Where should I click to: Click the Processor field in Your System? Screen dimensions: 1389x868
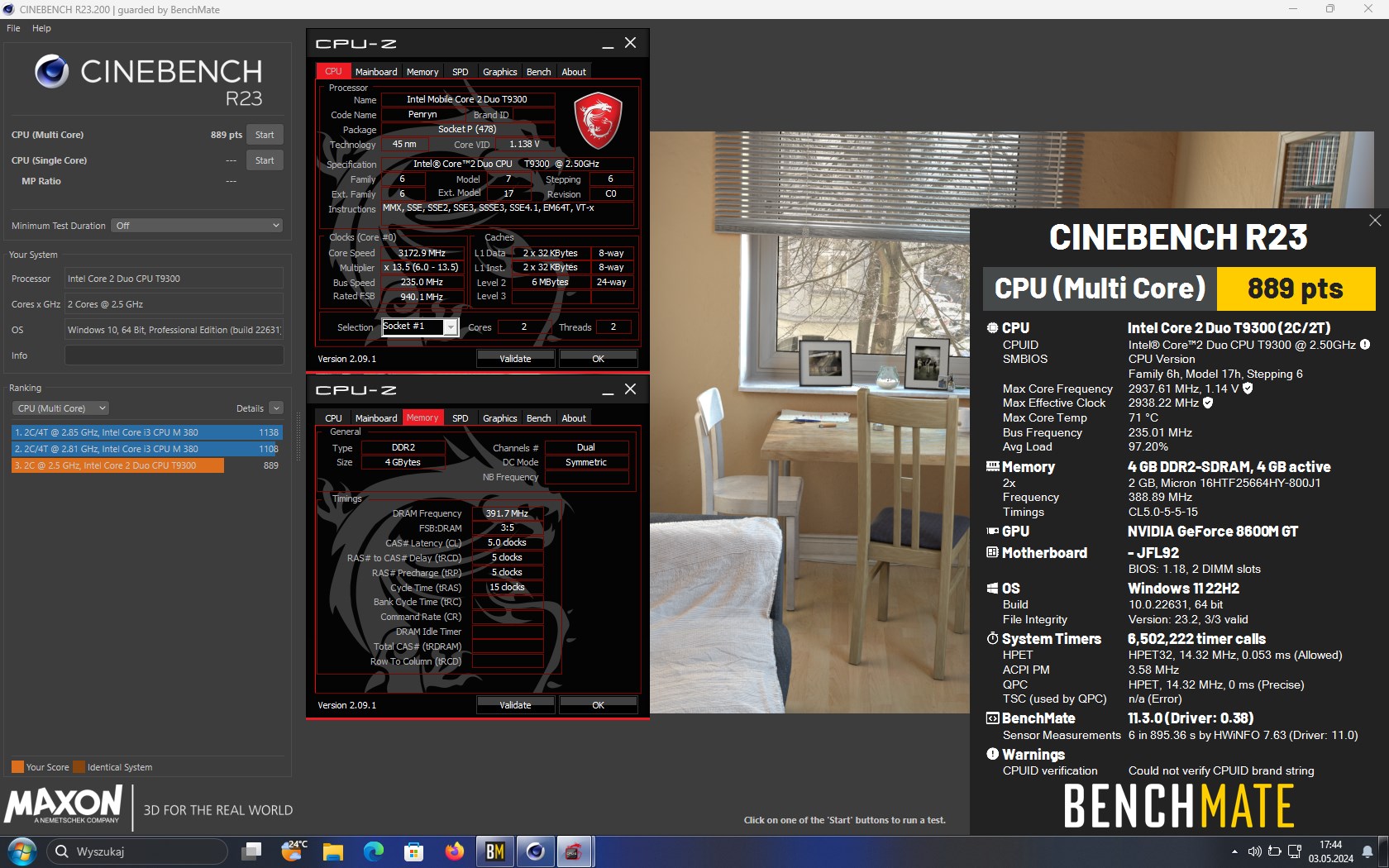coord(174,279)
